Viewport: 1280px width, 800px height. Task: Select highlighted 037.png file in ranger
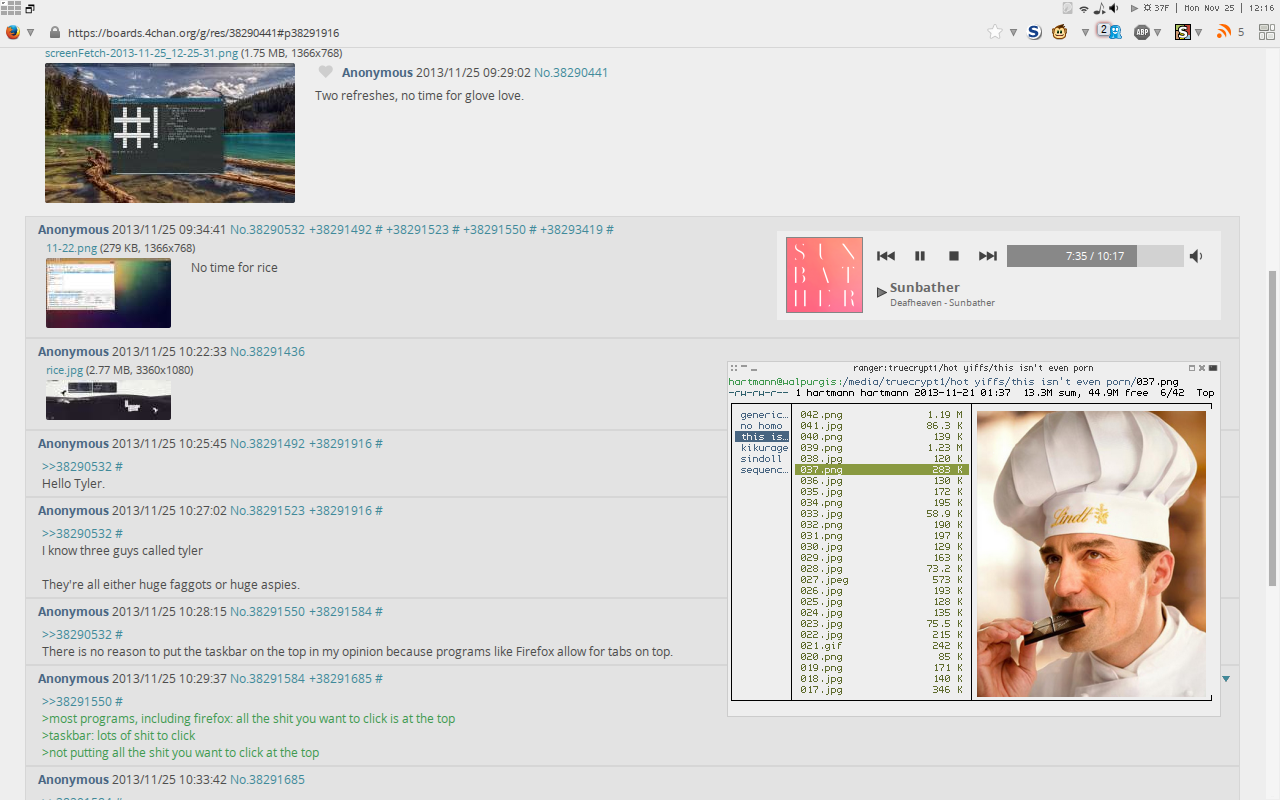881,470
